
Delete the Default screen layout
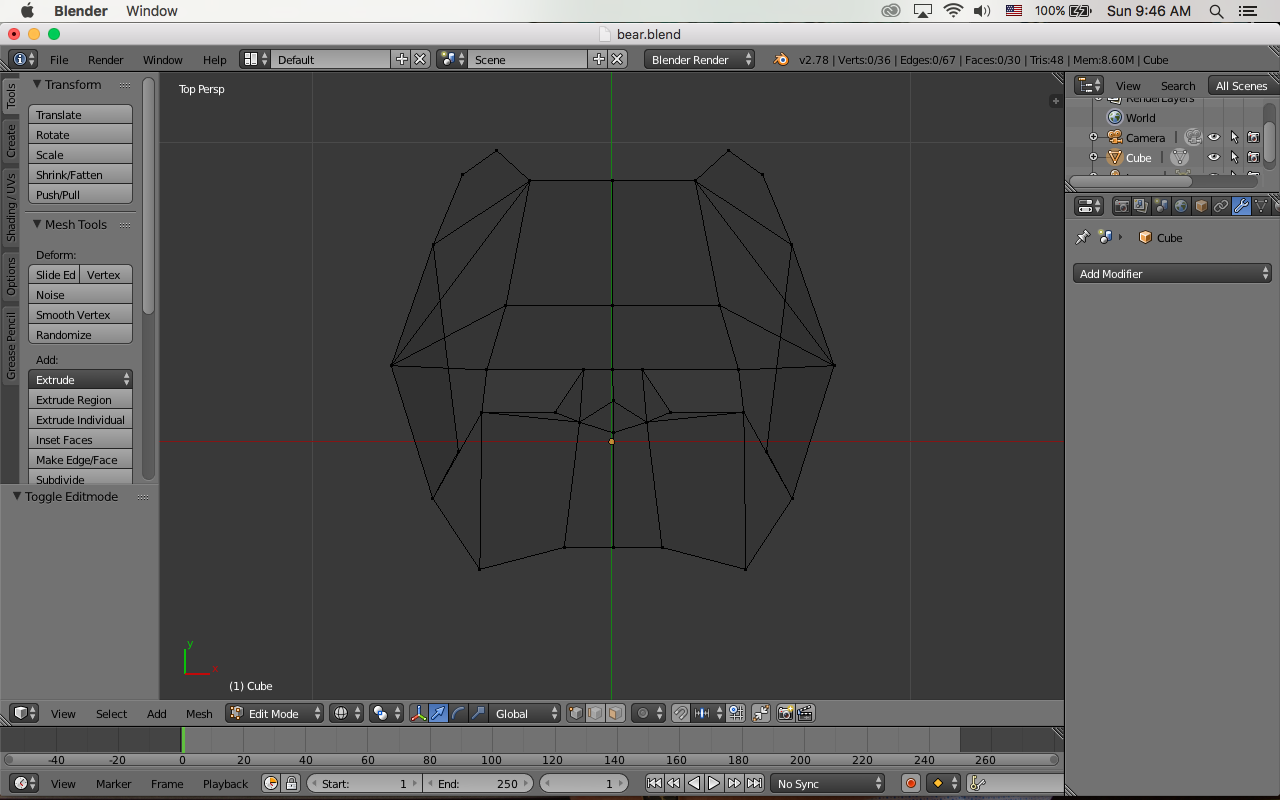(x=420, y=59)
